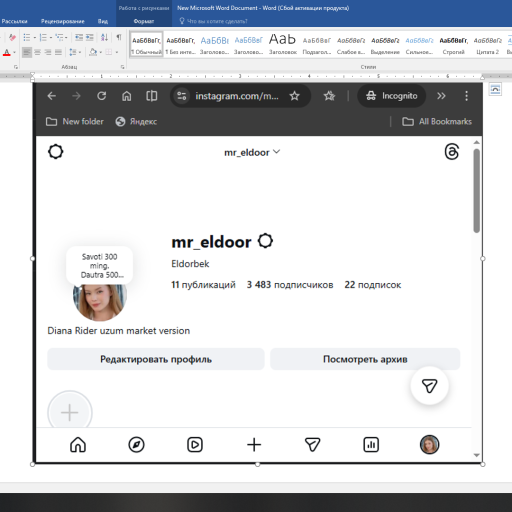Click the bookmark star inside address bar
Image resolution: width=512 pixels, height=512 pixels.
[294, 96]
